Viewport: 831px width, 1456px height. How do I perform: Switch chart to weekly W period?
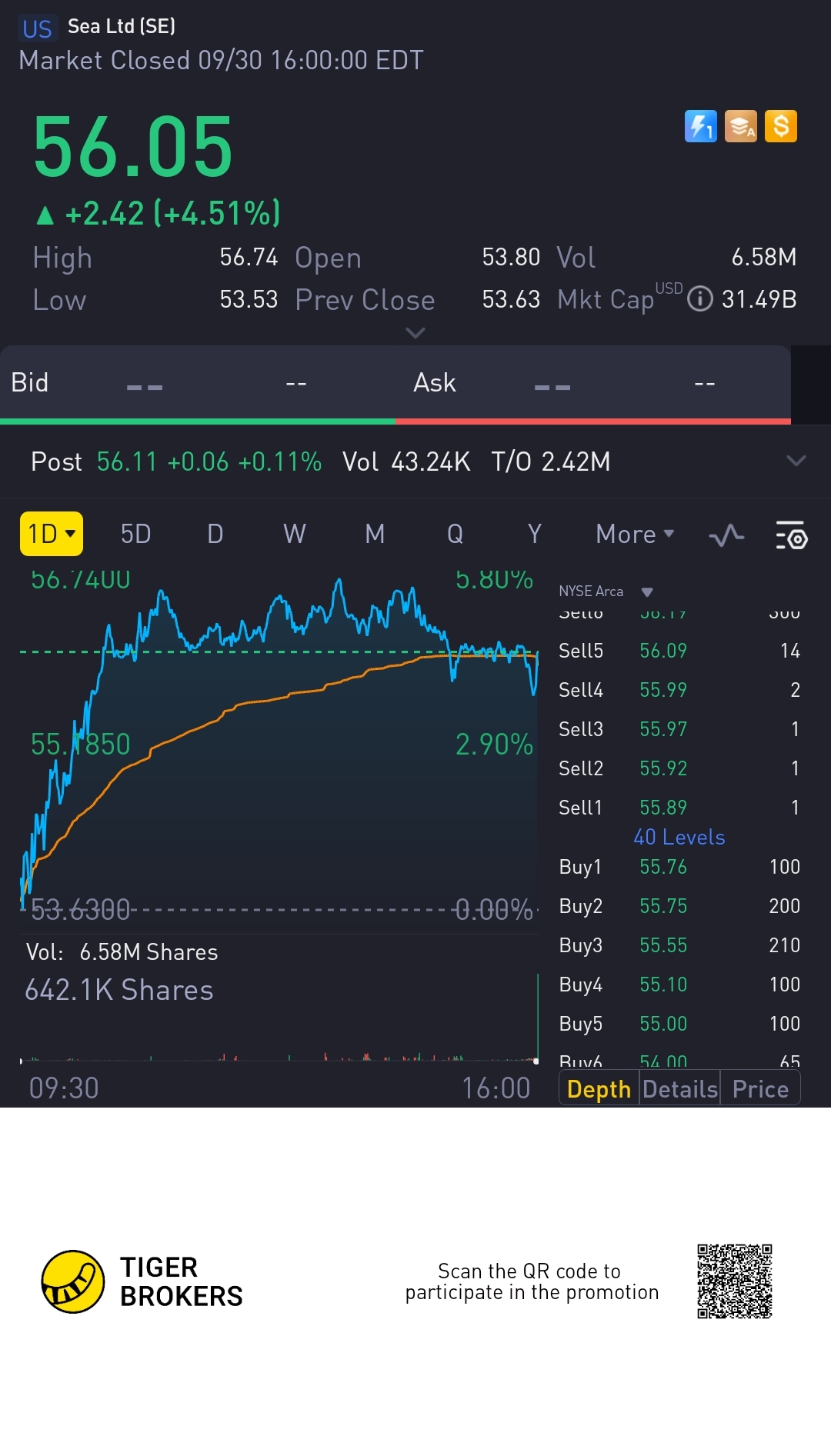coord(295,534)
